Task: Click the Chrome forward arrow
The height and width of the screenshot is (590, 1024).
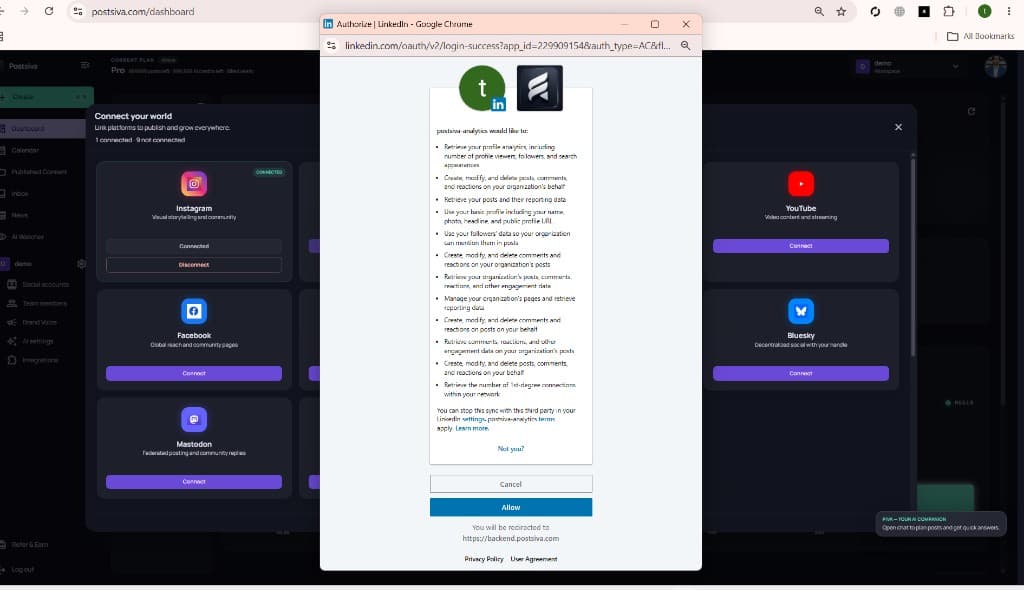Action: click(24, 11)
